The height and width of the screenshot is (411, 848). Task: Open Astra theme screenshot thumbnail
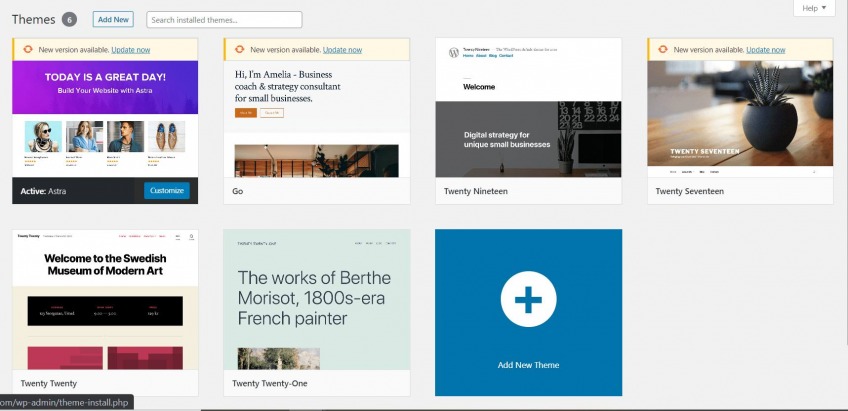pyautogui.click(x=105, y=119)
